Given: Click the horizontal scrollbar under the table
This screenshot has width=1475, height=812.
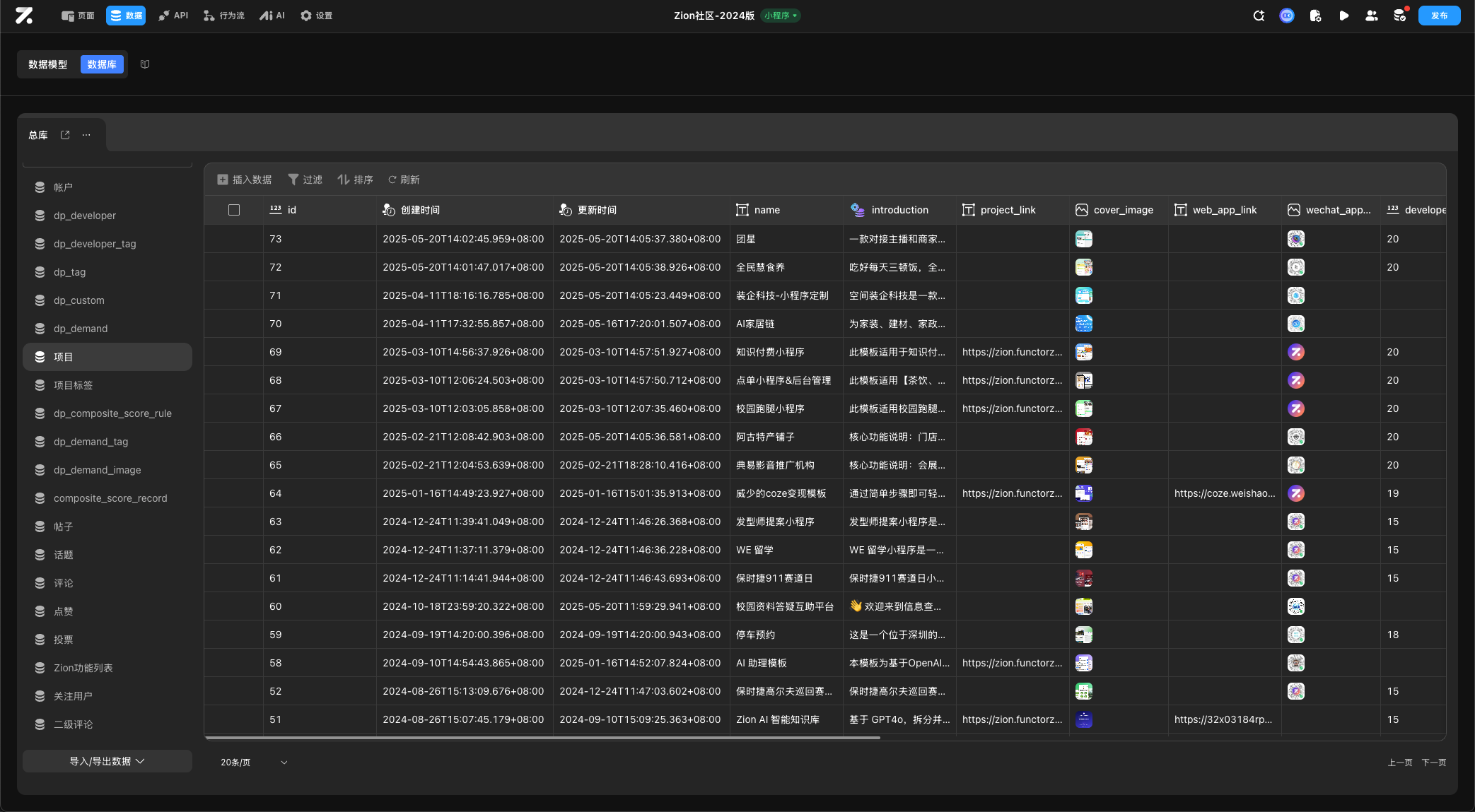Looking at the screenshot, I should point(542,737).
